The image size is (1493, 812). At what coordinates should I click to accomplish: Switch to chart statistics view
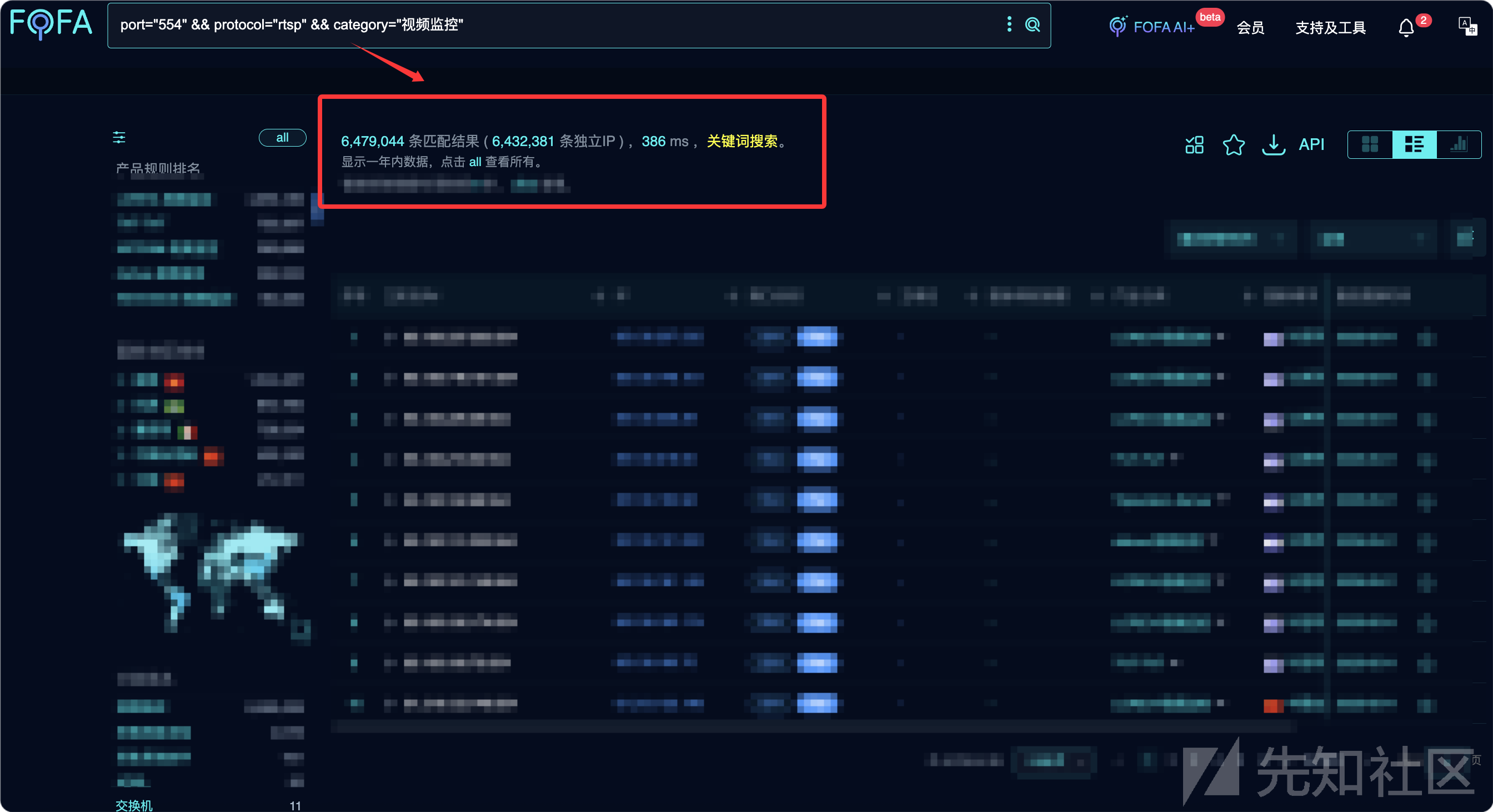pos(1458,144)
